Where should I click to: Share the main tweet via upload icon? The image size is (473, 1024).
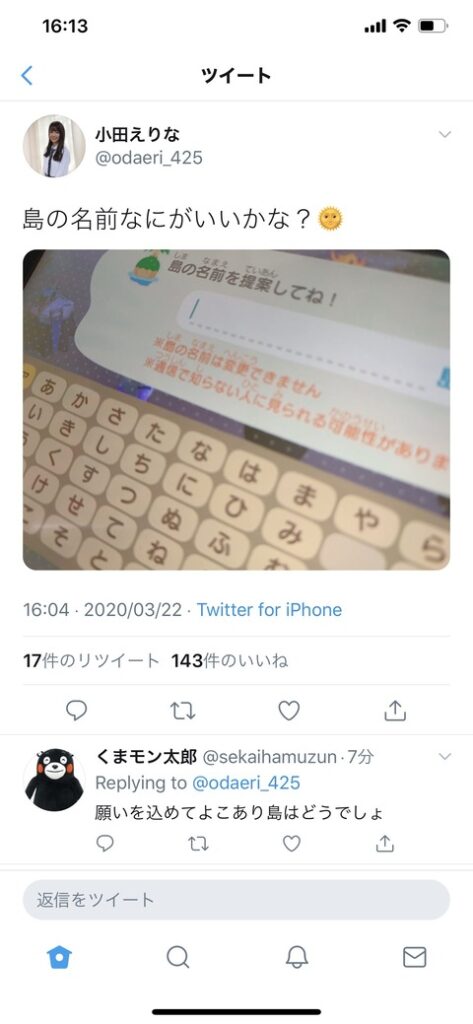395,710
